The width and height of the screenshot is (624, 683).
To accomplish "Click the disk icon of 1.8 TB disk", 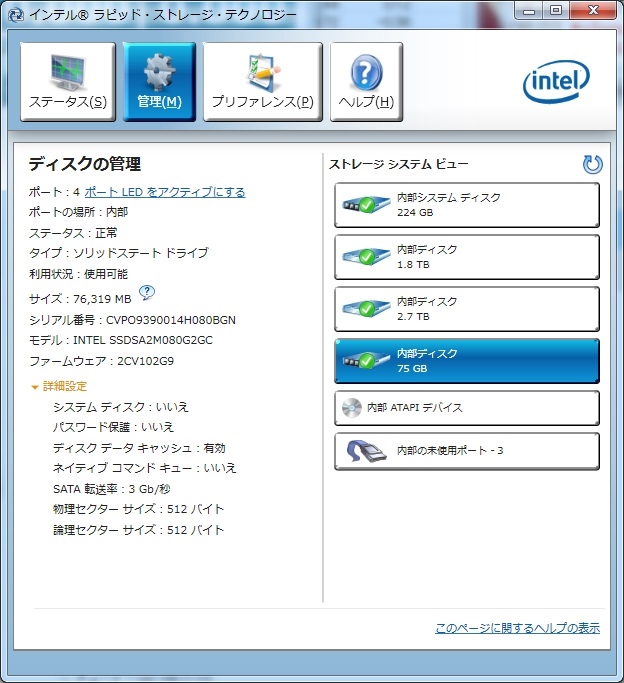I will coord(366,256).
